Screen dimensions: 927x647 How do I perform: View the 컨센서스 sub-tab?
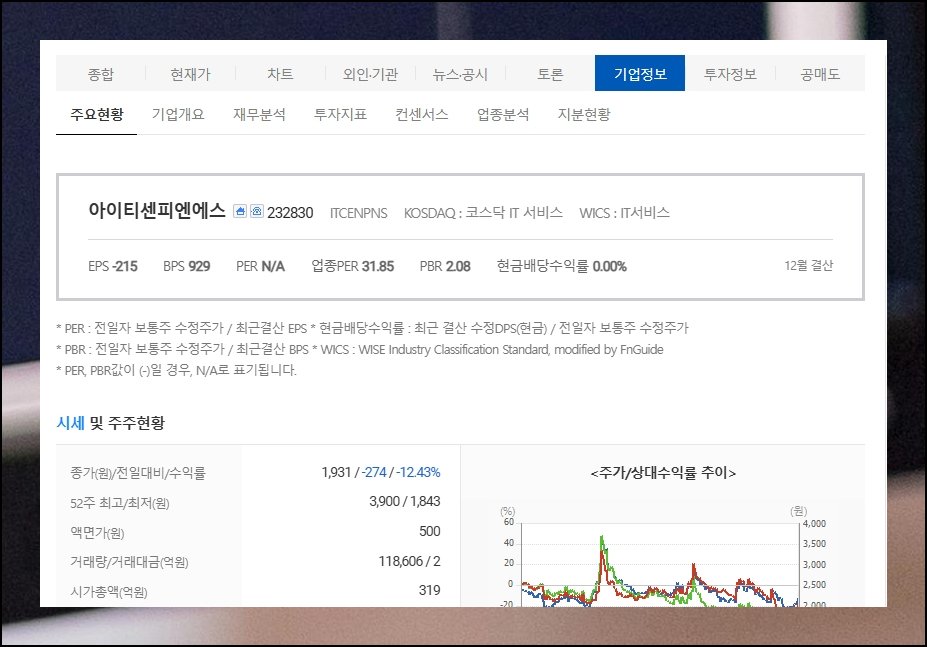point(422,114)
